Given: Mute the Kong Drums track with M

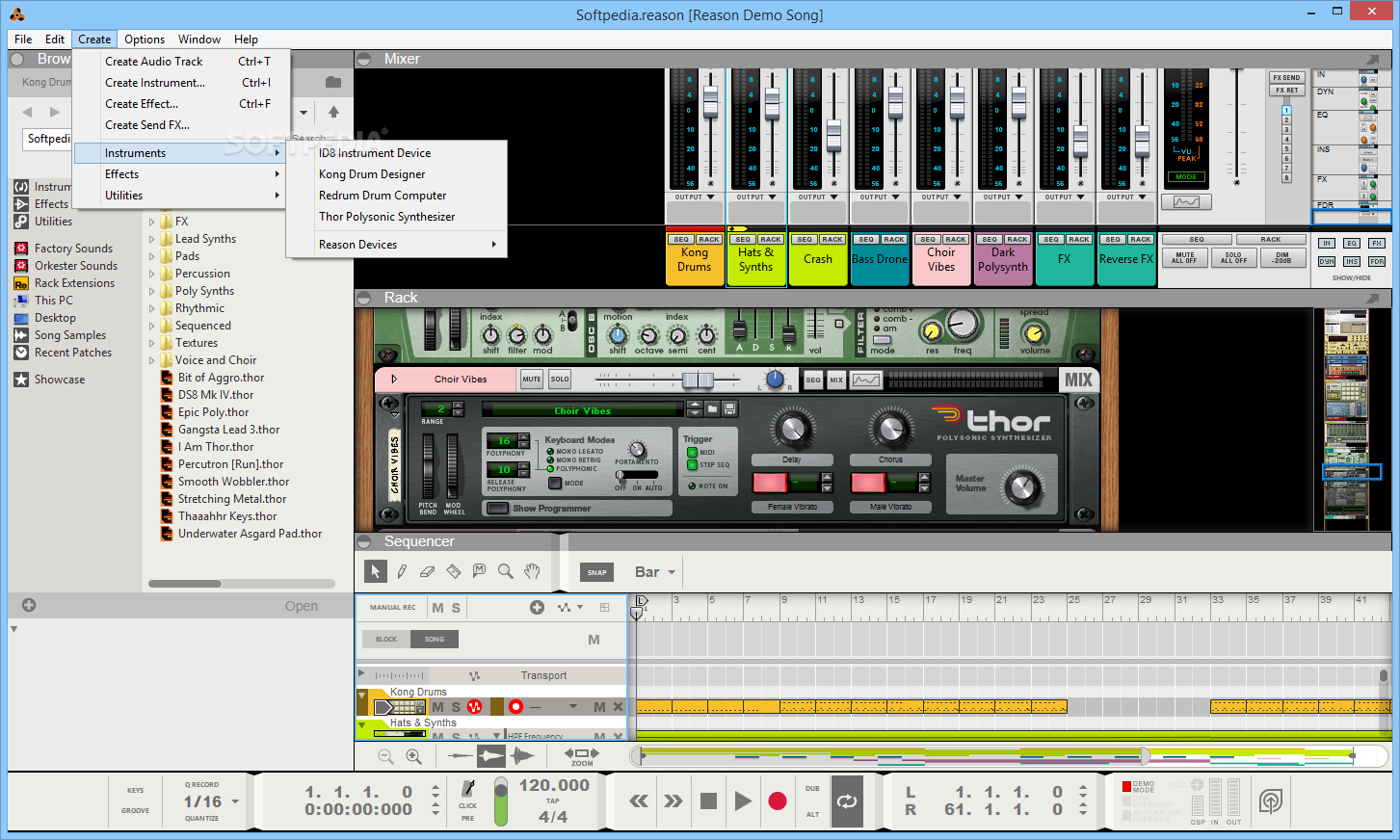Looking at the screenshot, I should point(437,707).
